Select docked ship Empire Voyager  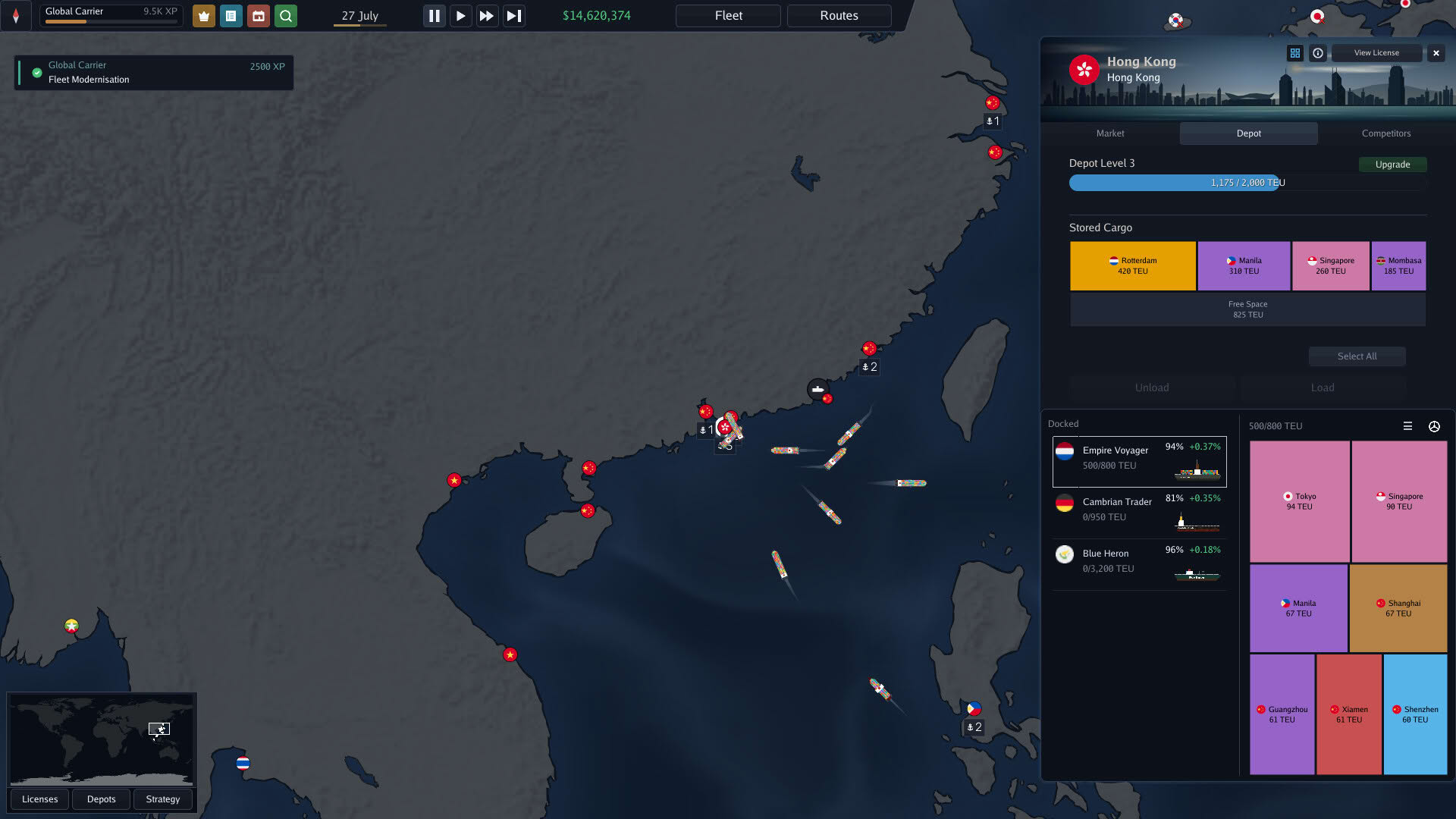[x=1139, y=461]
